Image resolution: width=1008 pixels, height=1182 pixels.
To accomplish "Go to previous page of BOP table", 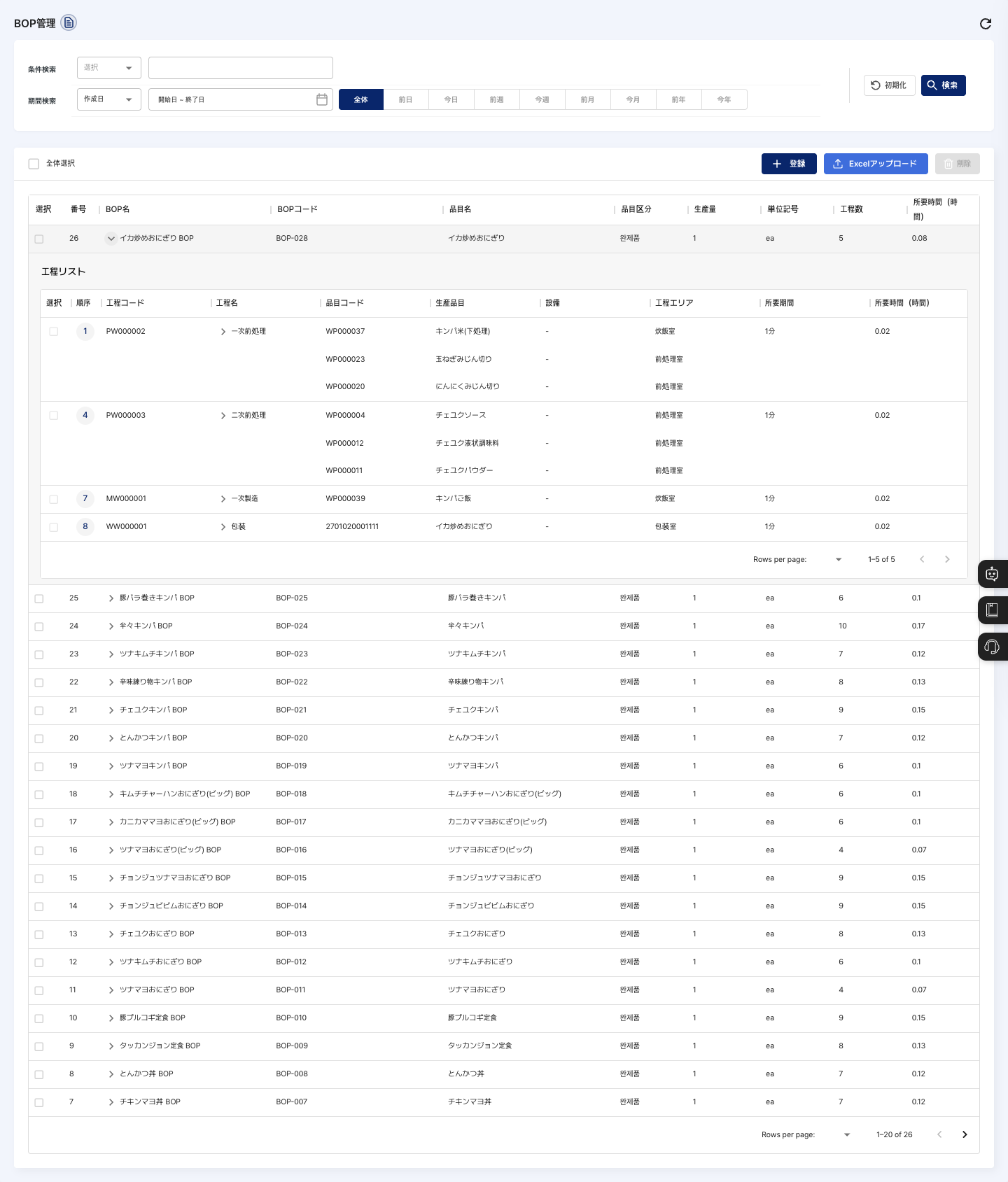I will [939, 1134].
